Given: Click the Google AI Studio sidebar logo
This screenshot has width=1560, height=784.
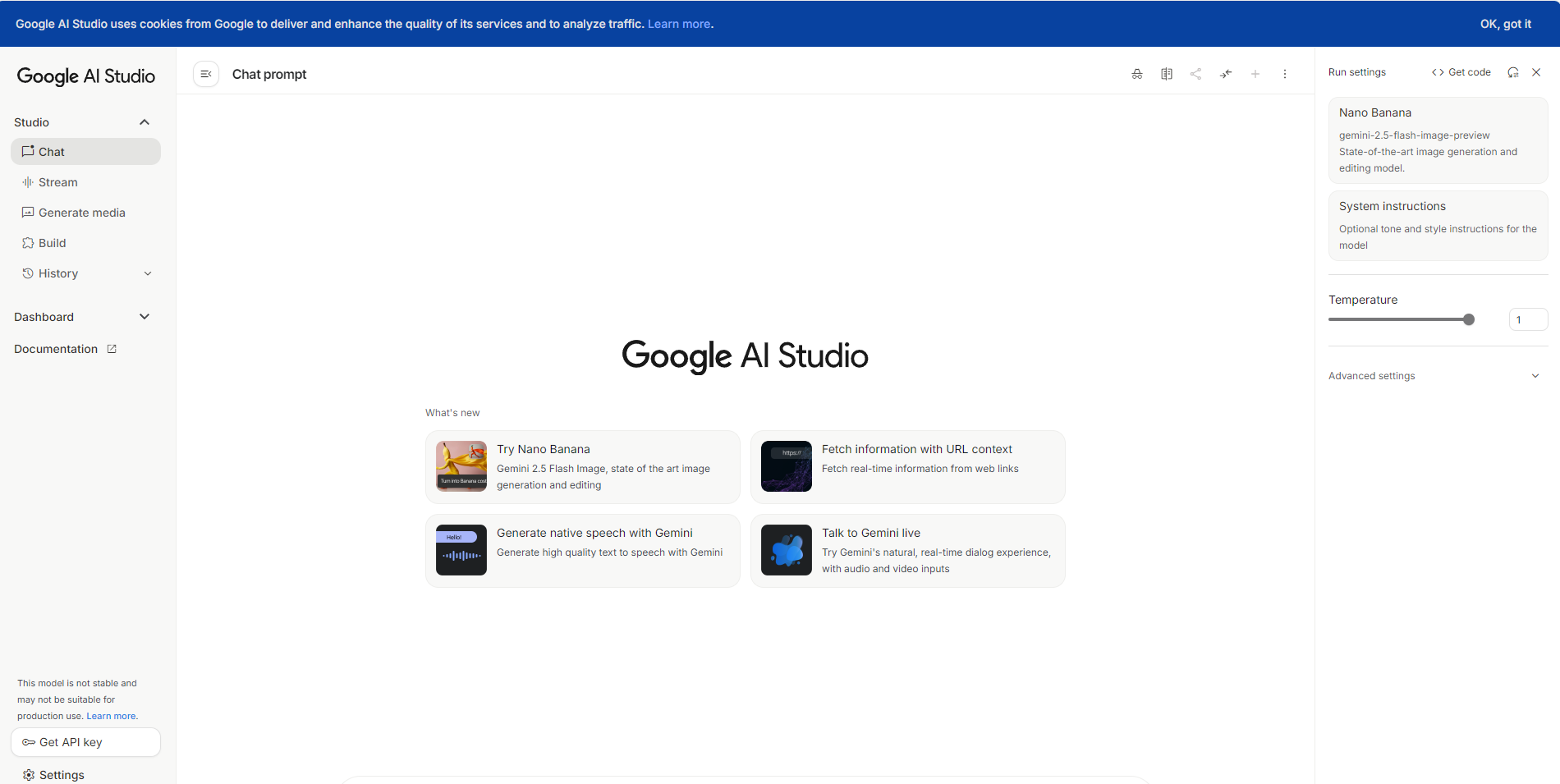Looking at the screenshot, I should (86, 76).
